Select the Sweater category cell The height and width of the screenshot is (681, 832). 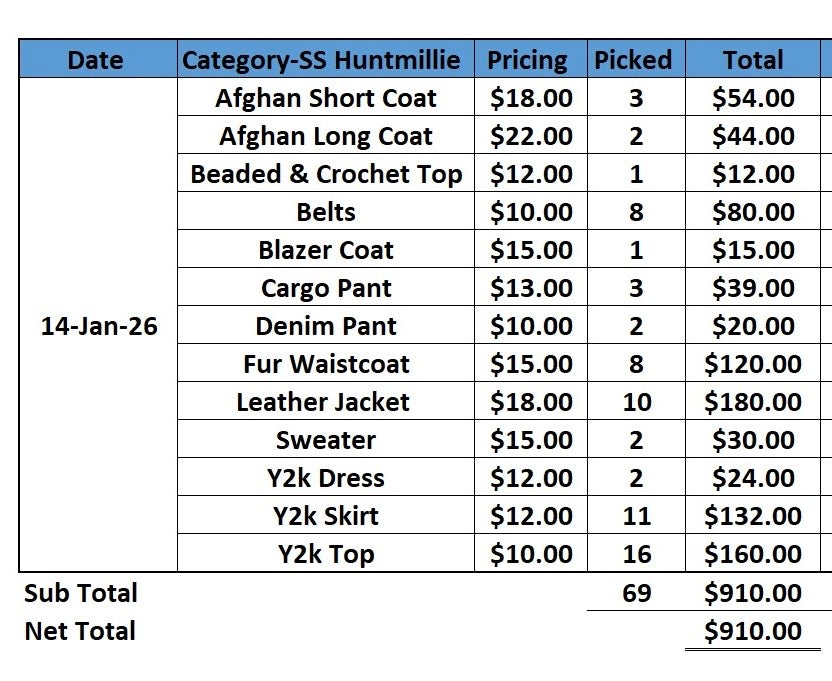(x=326, y=439)
